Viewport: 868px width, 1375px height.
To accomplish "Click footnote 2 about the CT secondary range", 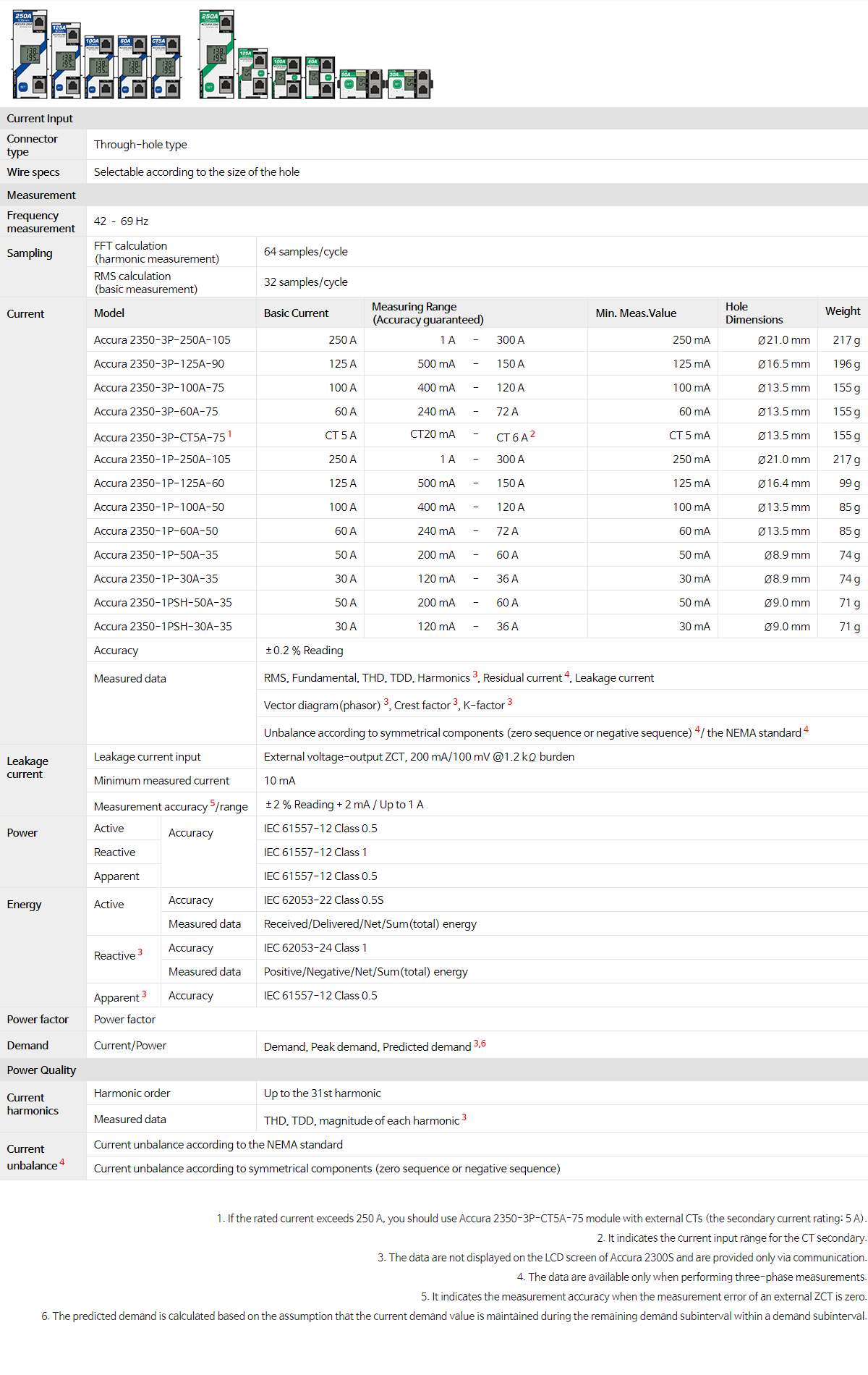I will 732,1238.
